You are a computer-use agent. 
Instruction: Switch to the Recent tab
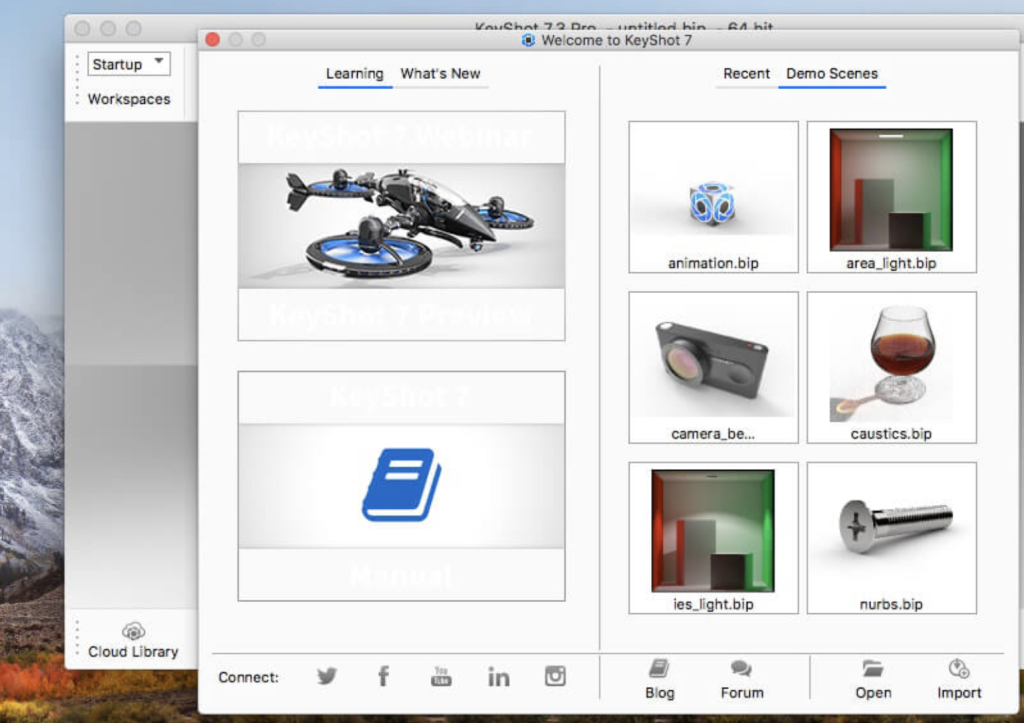pos(746,74)
